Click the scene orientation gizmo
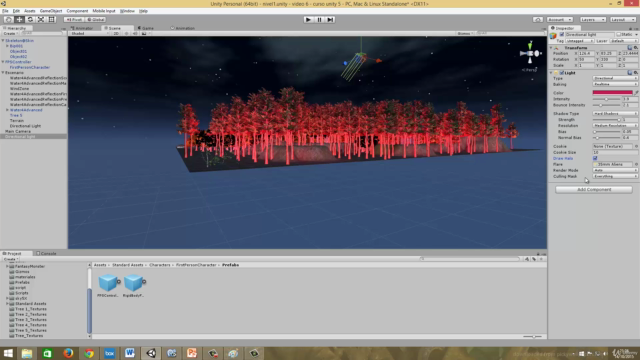This screenshot has width=640, height=360. click(x=530, y=53)
